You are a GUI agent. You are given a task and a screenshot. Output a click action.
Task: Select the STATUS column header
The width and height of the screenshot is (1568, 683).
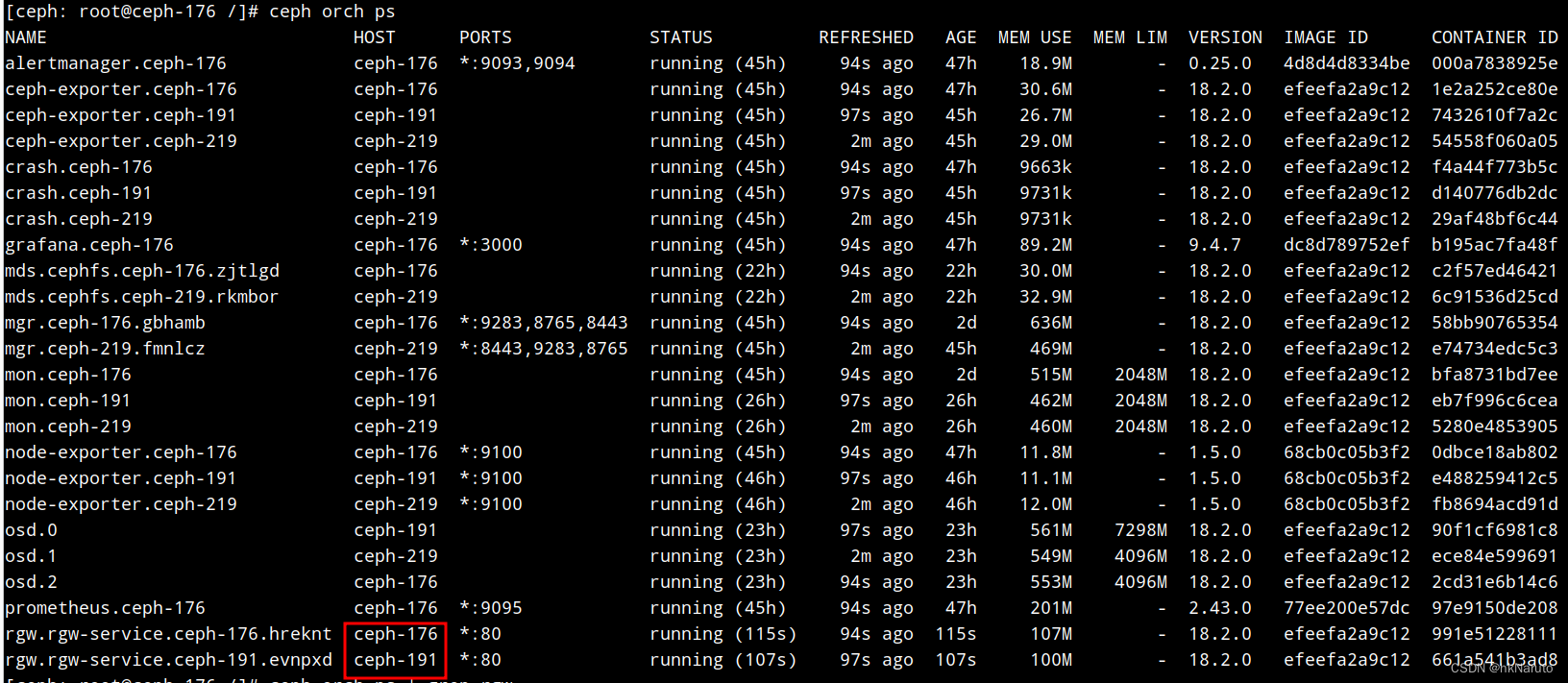click(x=681, y=37)
